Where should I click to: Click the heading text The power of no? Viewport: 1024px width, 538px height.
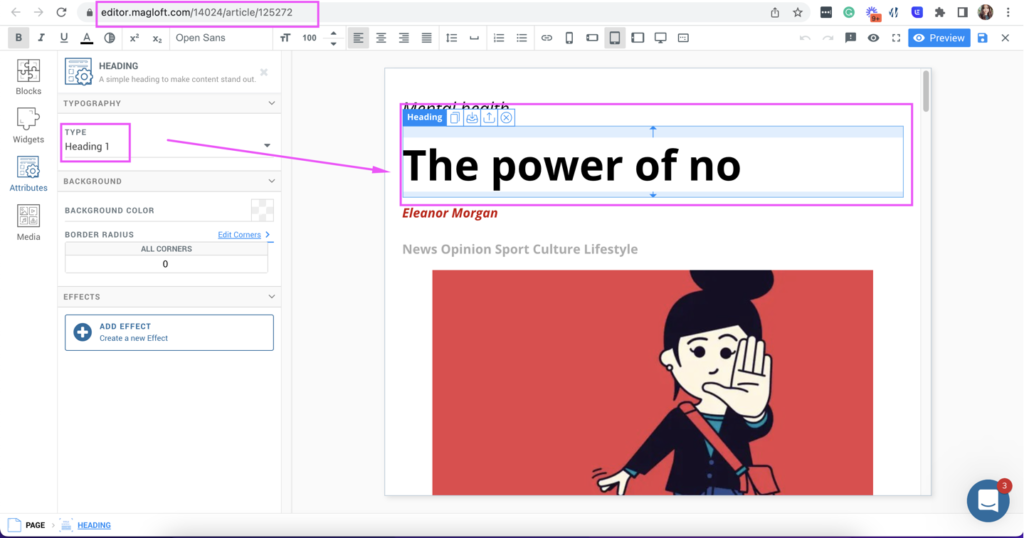click(x=571, y=166)
